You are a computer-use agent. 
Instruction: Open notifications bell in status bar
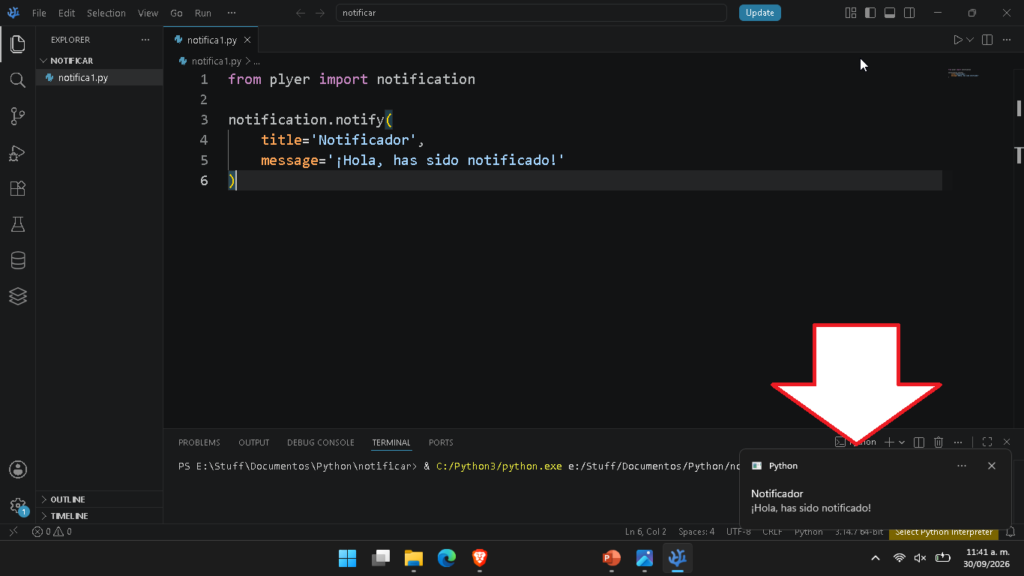[1010, 532]
